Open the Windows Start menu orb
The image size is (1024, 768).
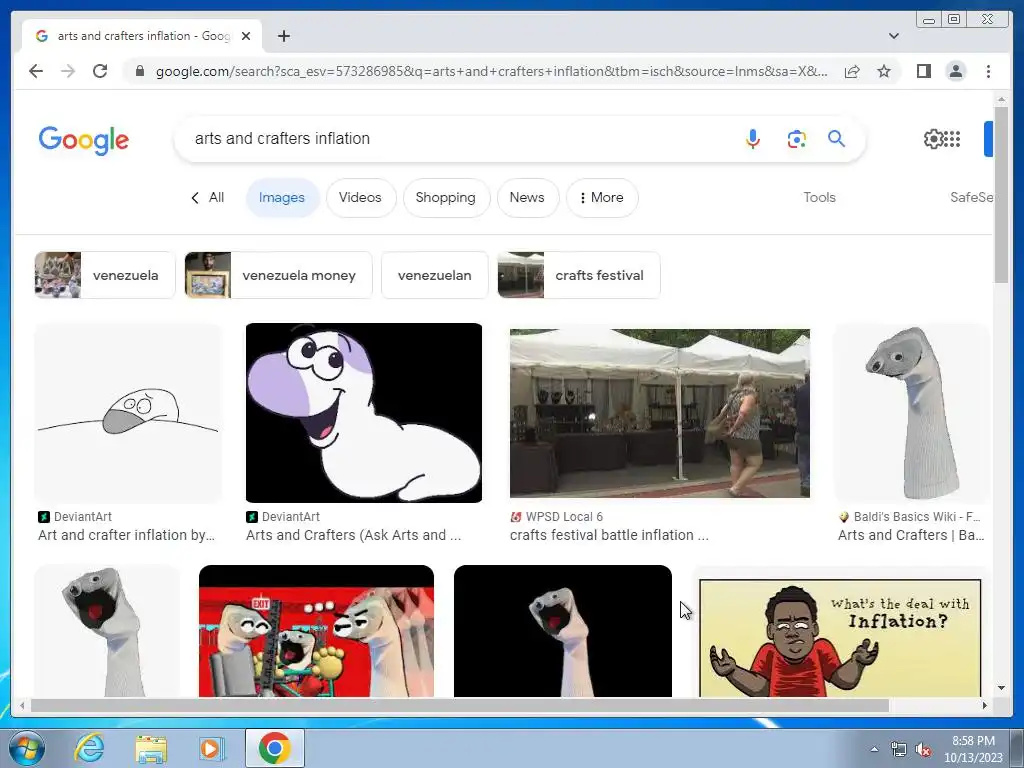(27, 748)
